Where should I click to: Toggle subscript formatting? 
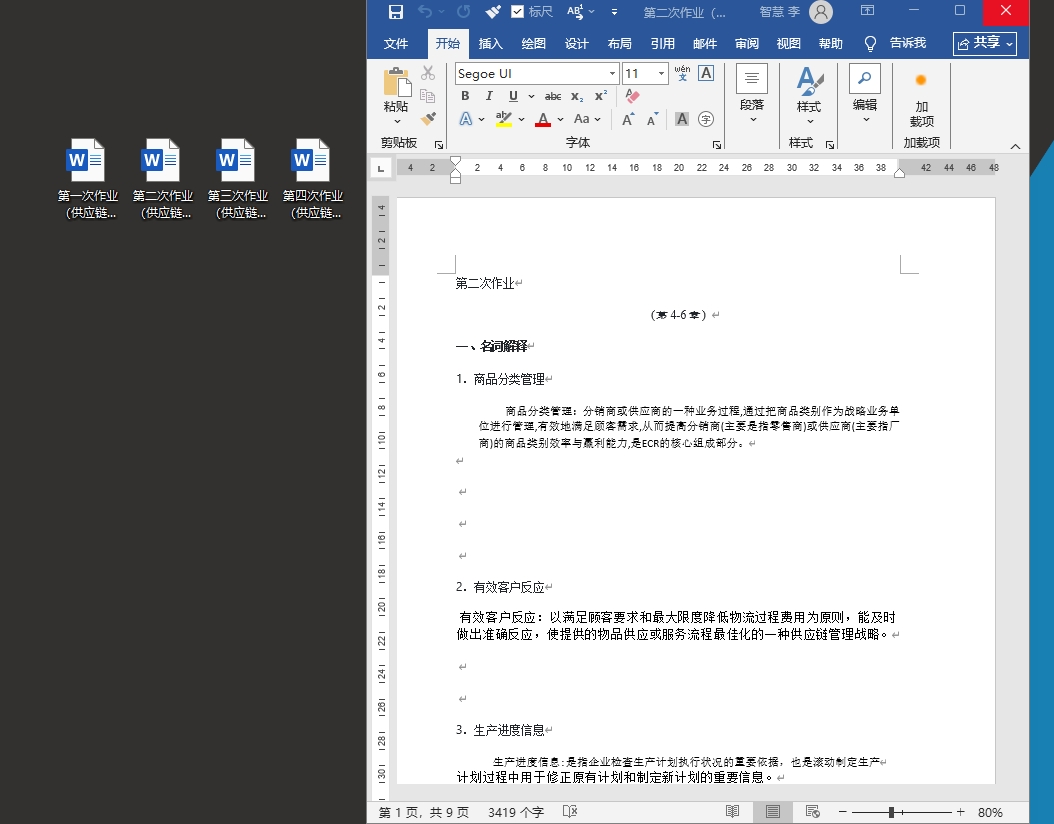(577, 96)
